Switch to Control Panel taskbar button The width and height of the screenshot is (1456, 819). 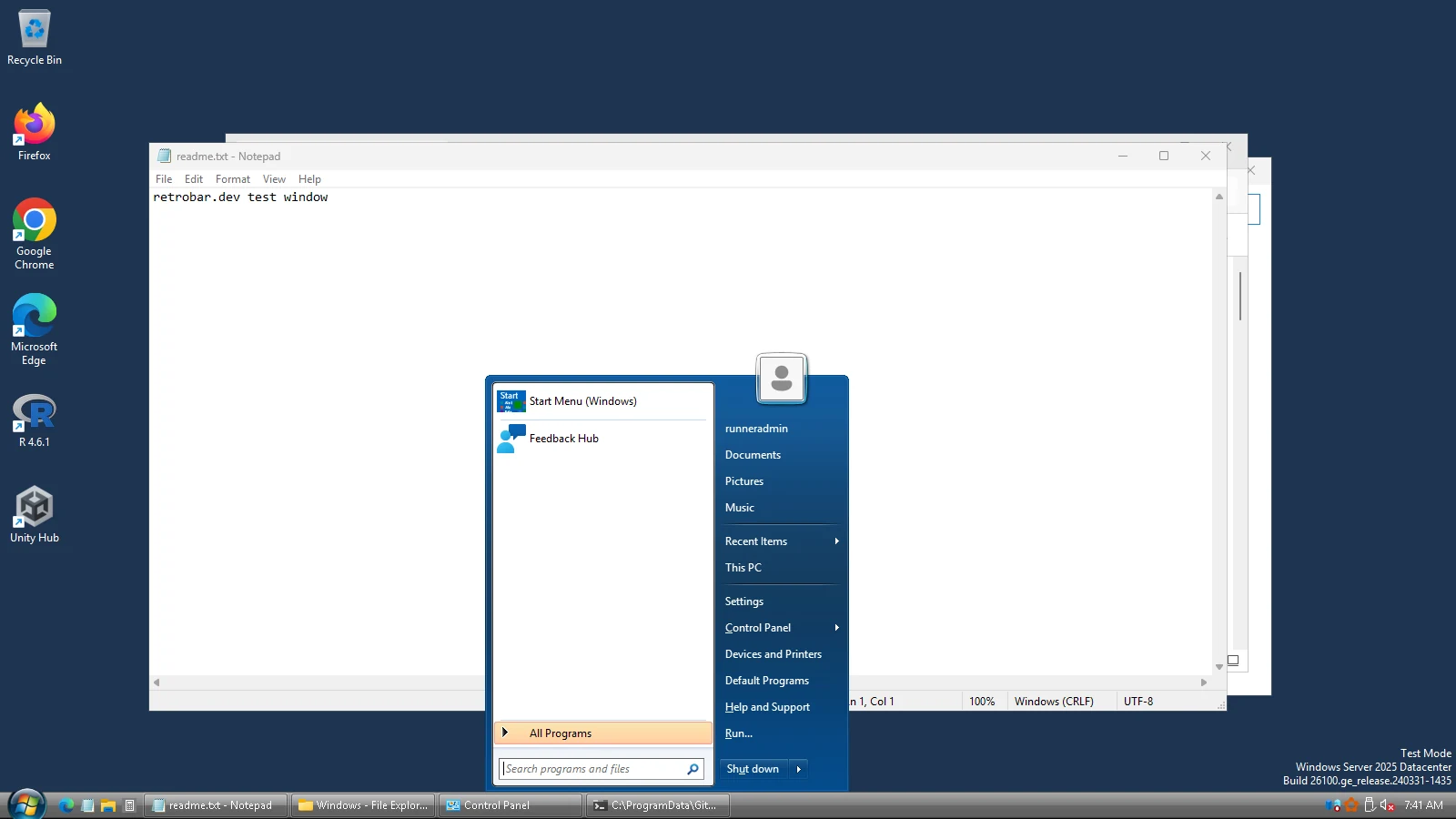pyautogui.click(x=511, y=805)
